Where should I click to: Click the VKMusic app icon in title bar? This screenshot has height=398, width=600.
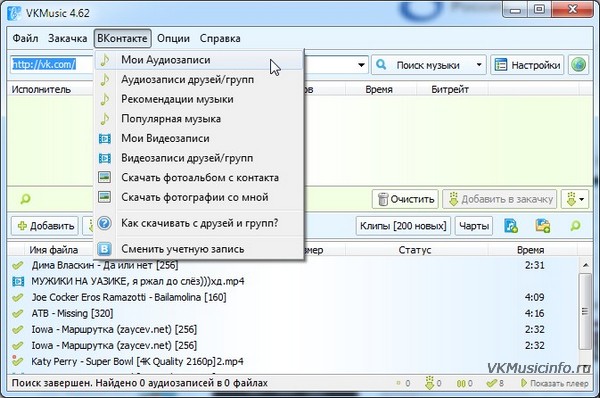point(14,13)
